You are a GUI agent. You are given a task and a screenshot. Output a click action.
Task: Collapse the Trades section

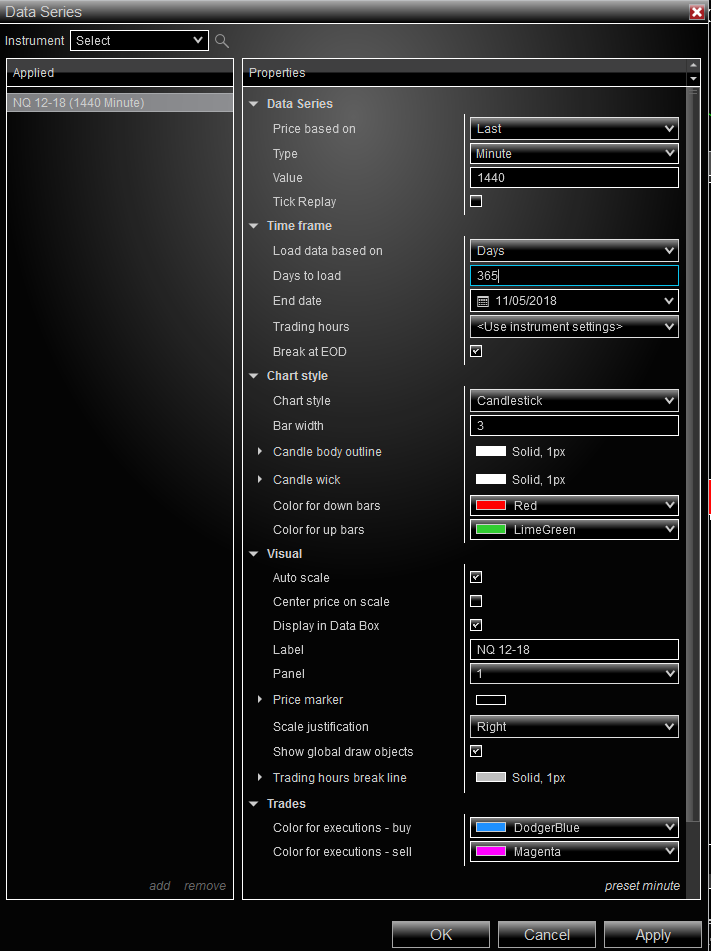coord(254,804)
